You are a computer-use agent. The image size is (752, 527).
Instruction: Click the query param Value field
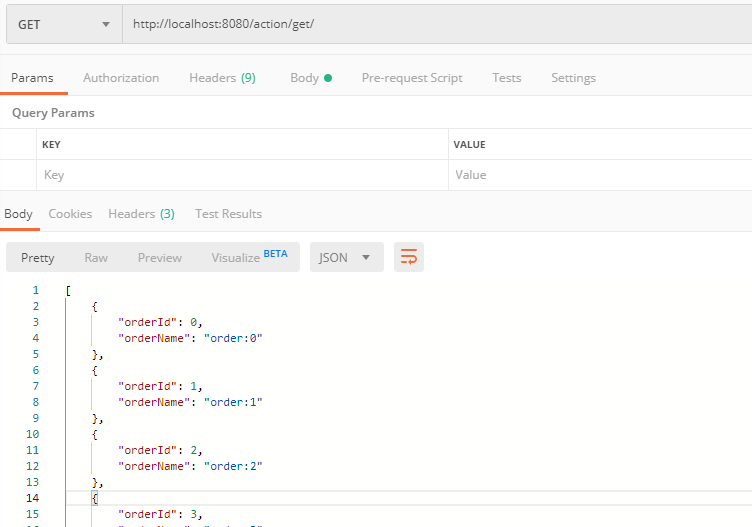tap(598, 175)
